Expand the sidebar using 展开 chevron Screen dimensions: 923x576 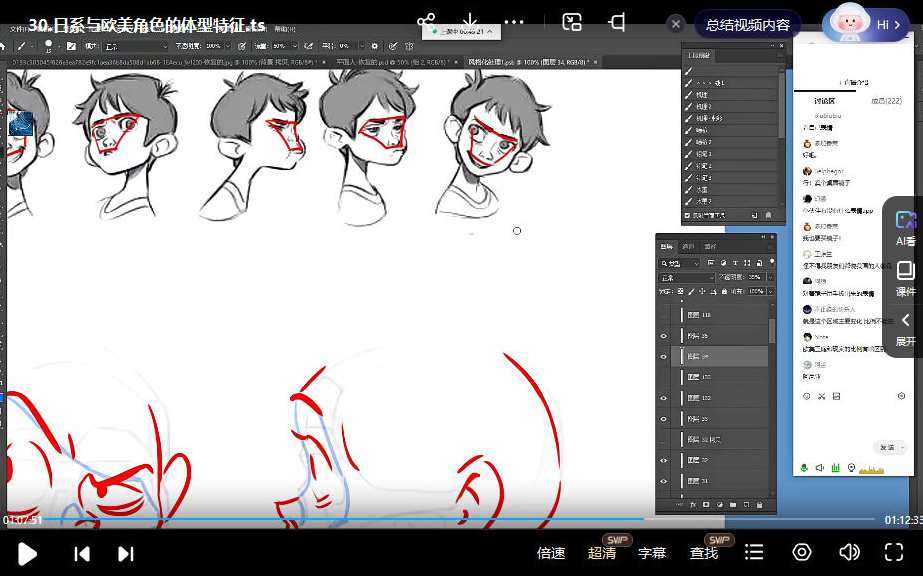point(905,328)
